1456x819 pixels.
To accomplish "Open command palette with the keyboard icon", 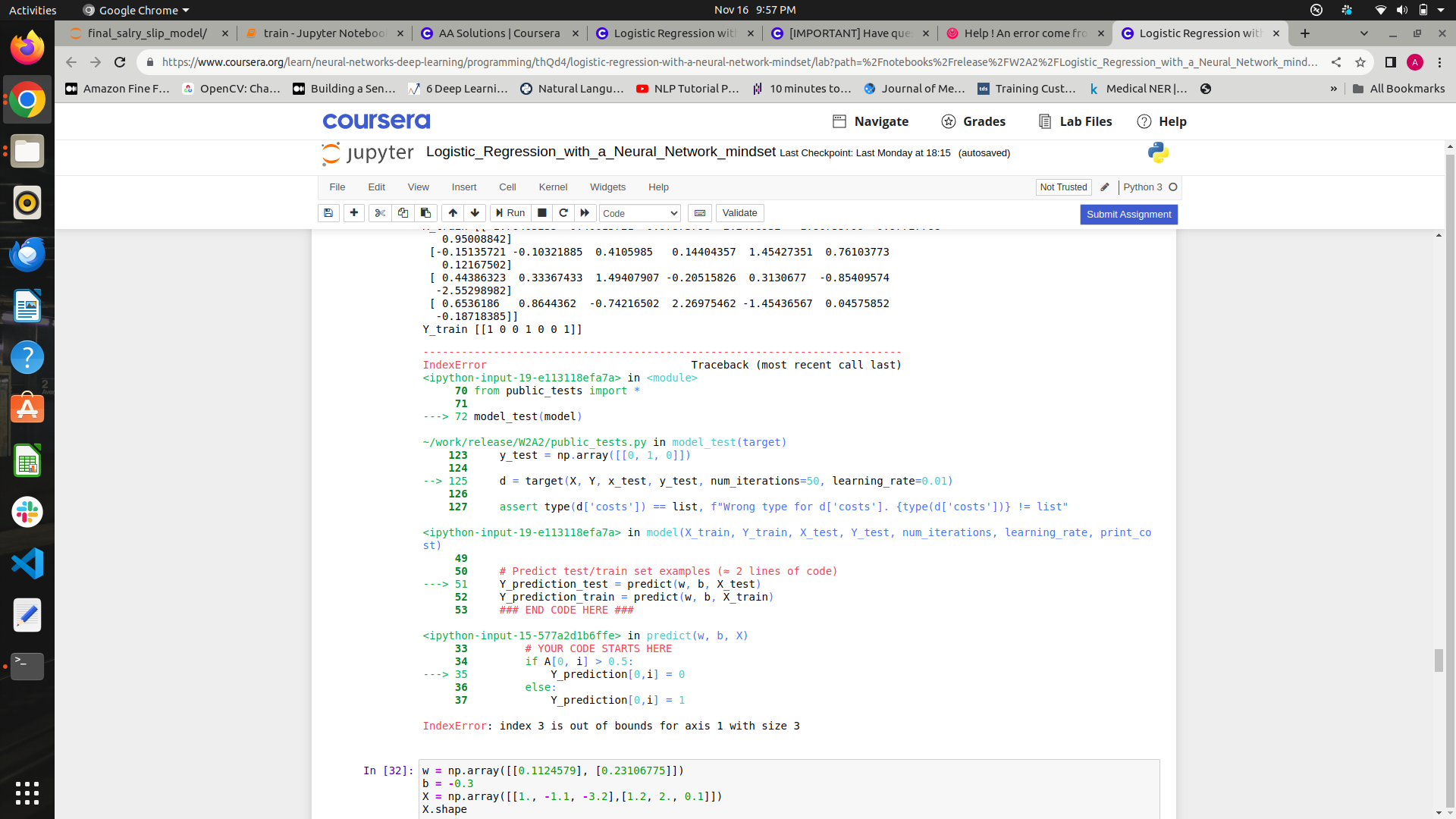I will click(x=699, y=213).
